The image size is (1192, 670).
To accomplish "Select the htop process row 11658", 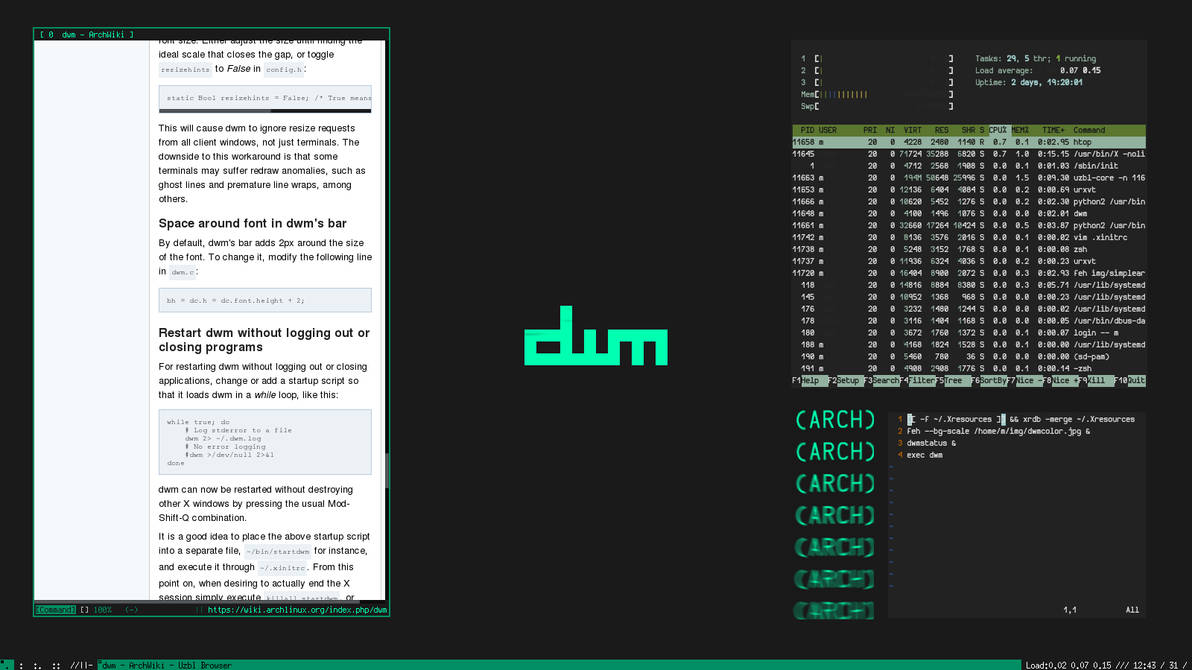I will [968, 142].
